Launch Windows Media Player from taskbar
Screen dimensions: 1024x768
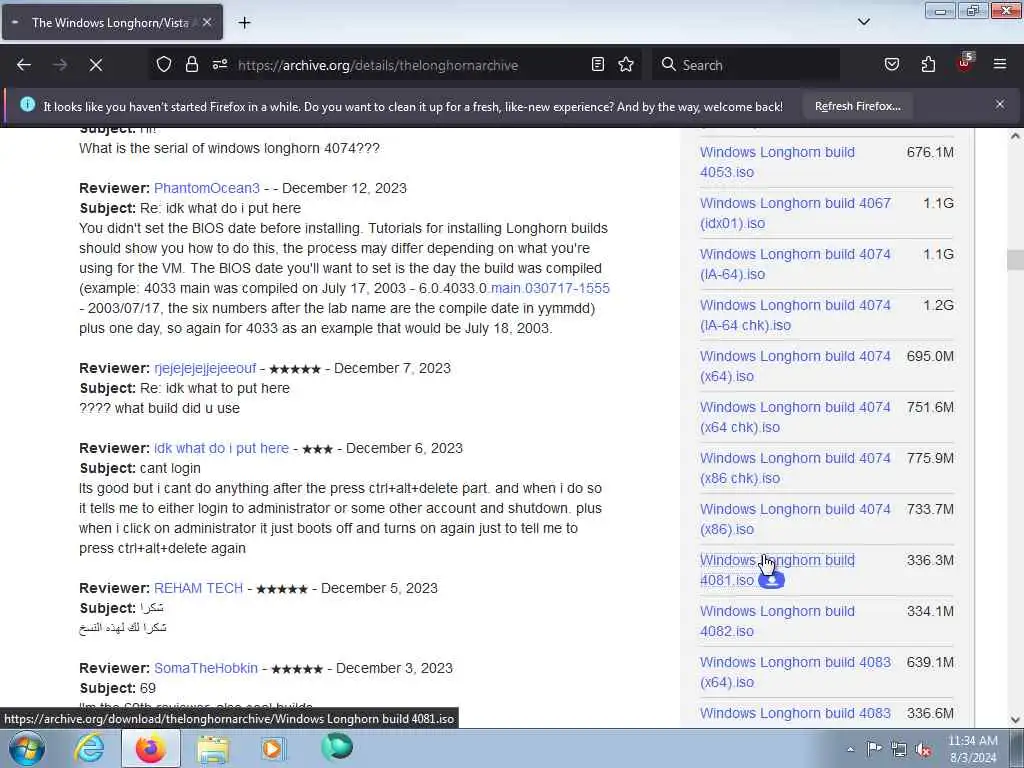click(274, 748)
